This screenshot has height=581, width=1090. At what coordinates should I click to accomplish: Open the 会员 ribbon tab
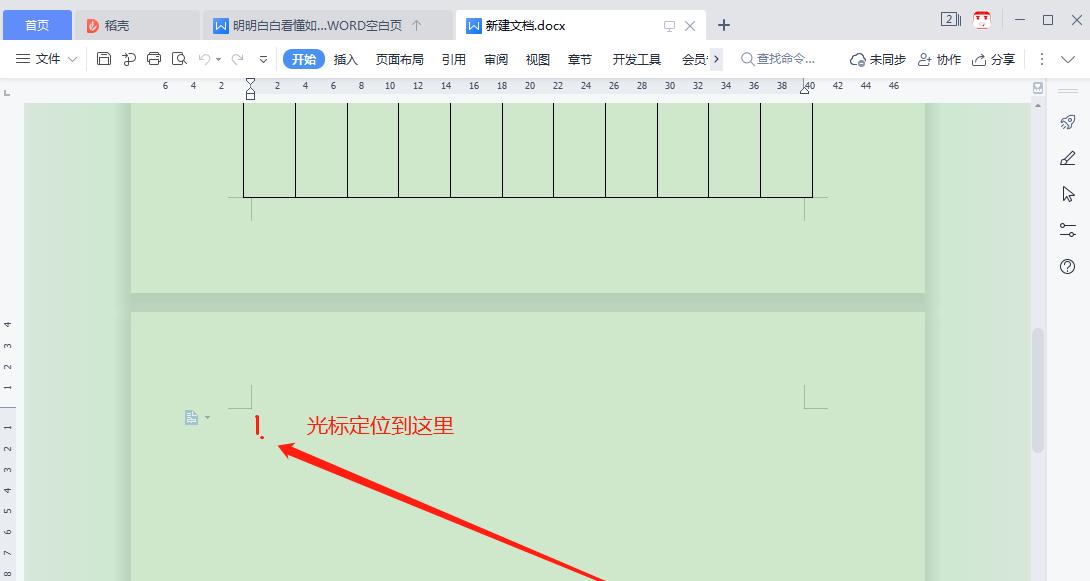pyautogui.click(x=694, y=59)
